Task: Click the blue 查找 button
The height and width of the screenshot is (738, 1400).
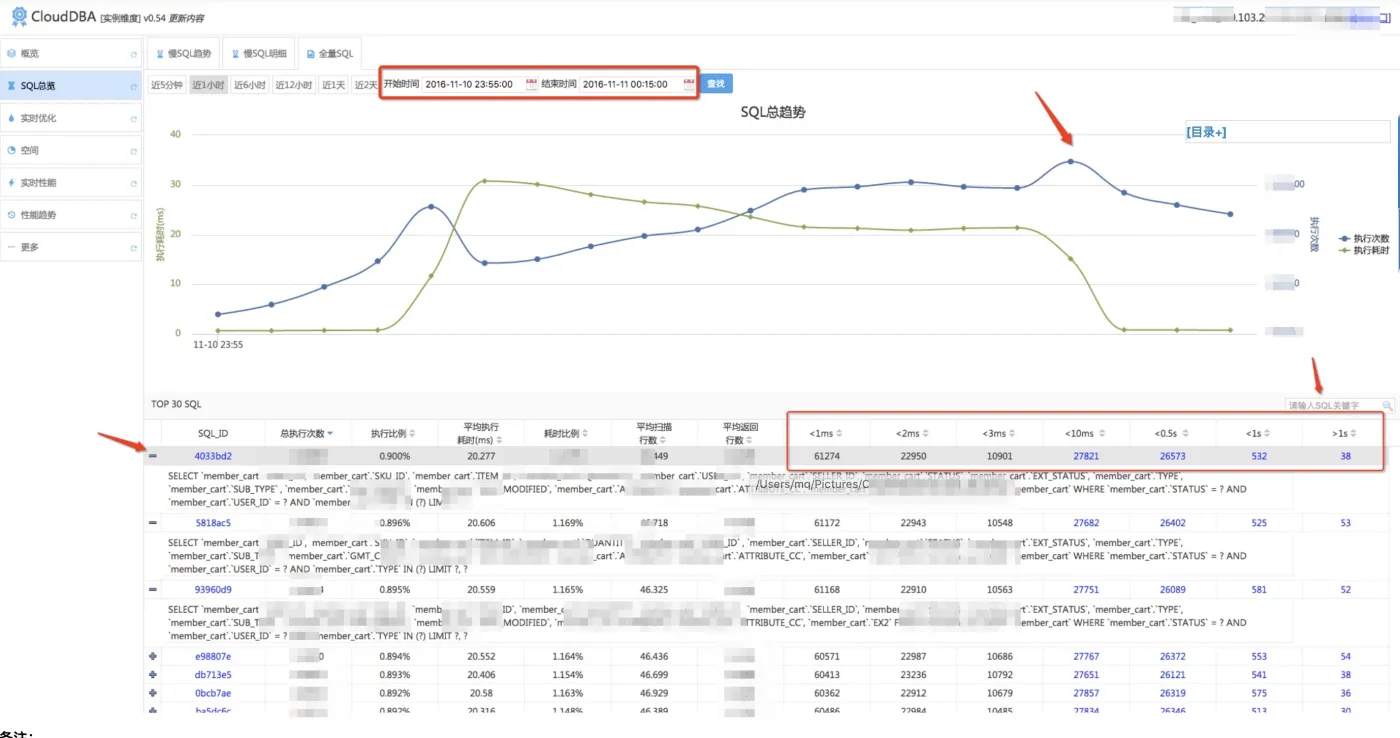Action: point(716,84)
